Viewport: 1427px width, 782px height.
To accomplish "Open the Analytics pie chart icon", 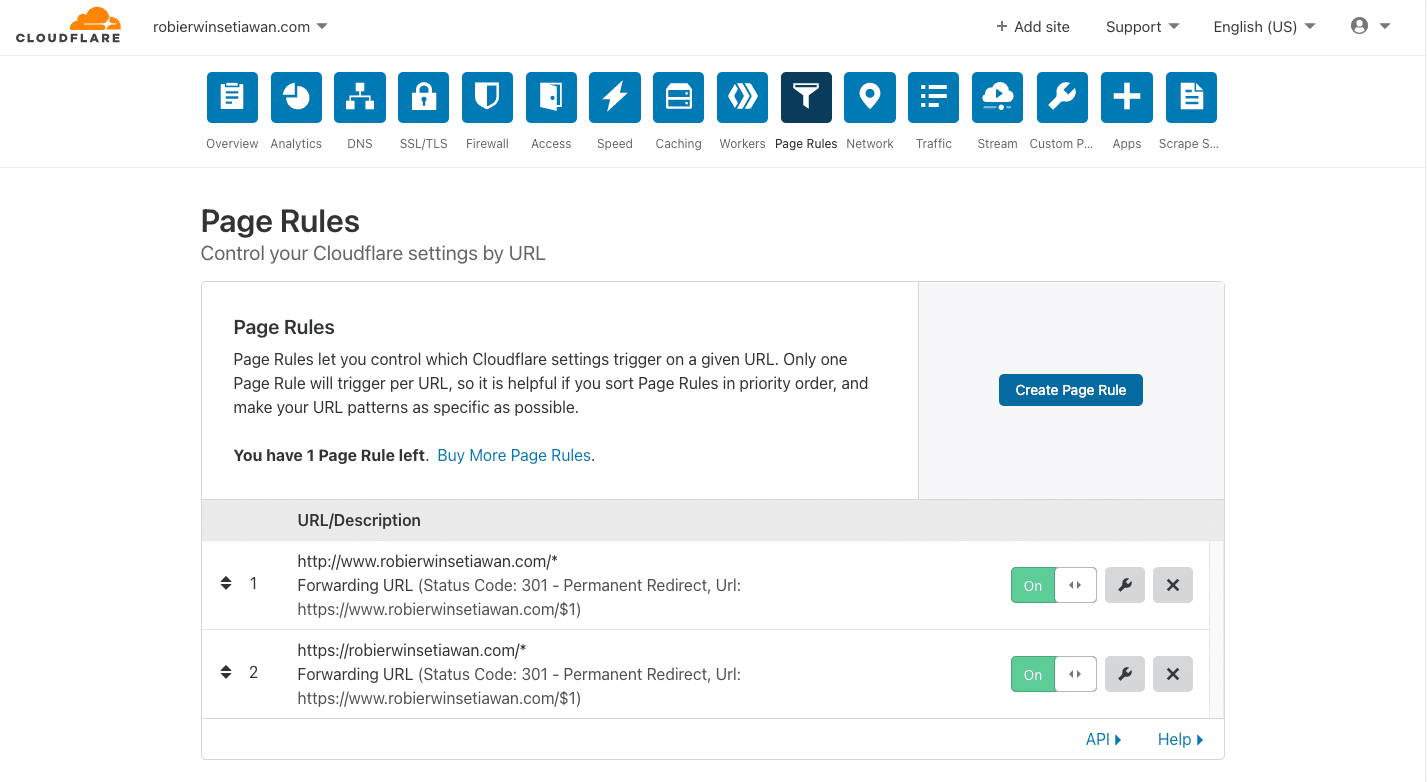I will (x=296, y=97).
